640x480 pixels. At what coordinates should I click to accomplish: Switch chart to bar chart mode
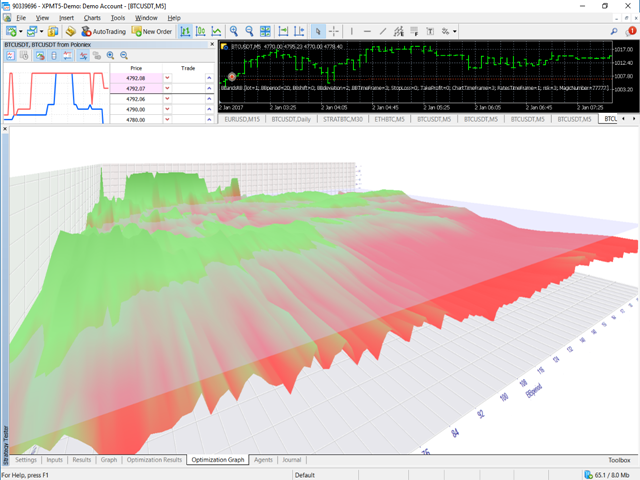click(x=185, y=31)
